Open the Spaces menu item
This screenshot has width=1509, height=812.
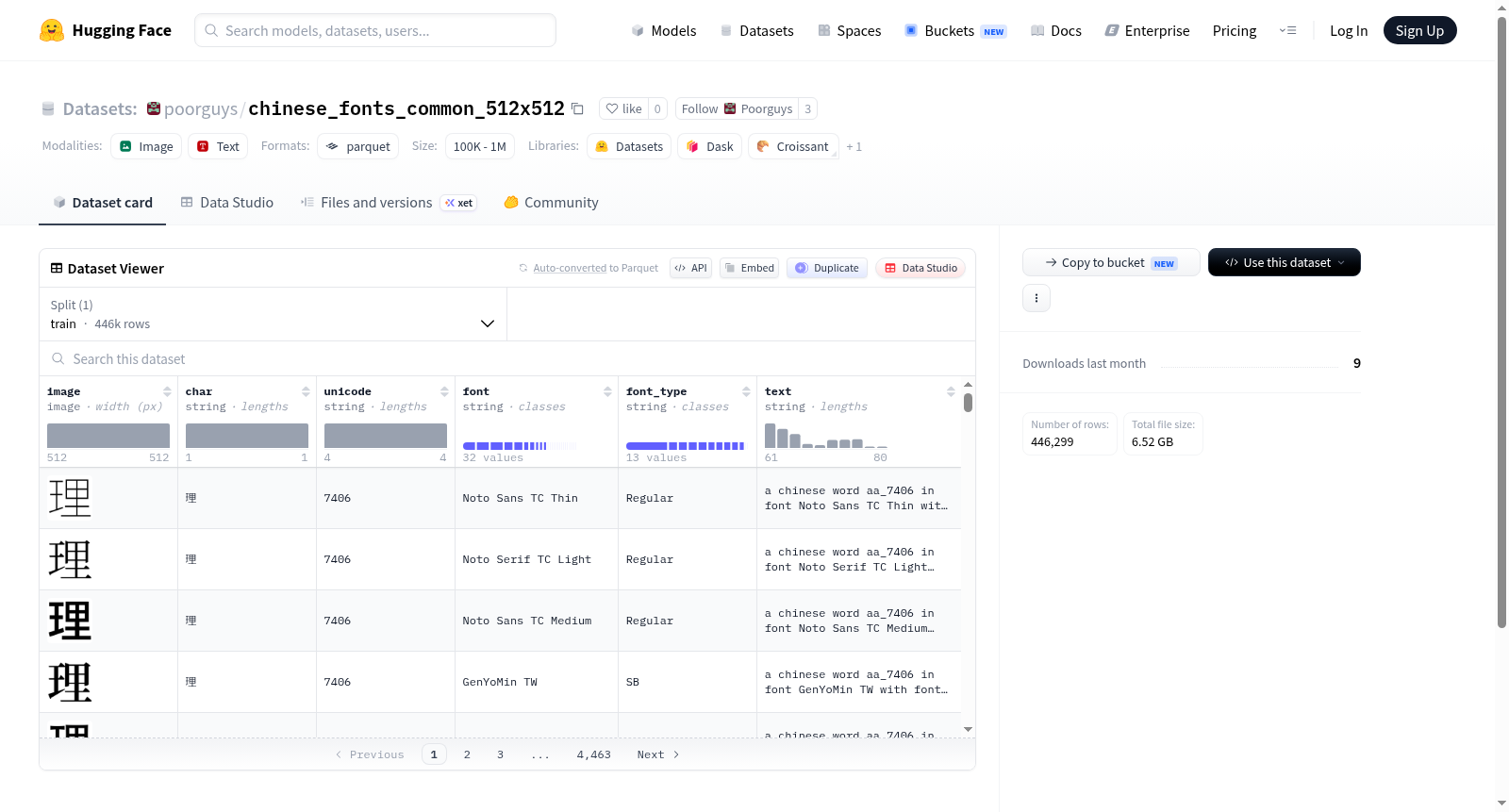tap(849, 31)
